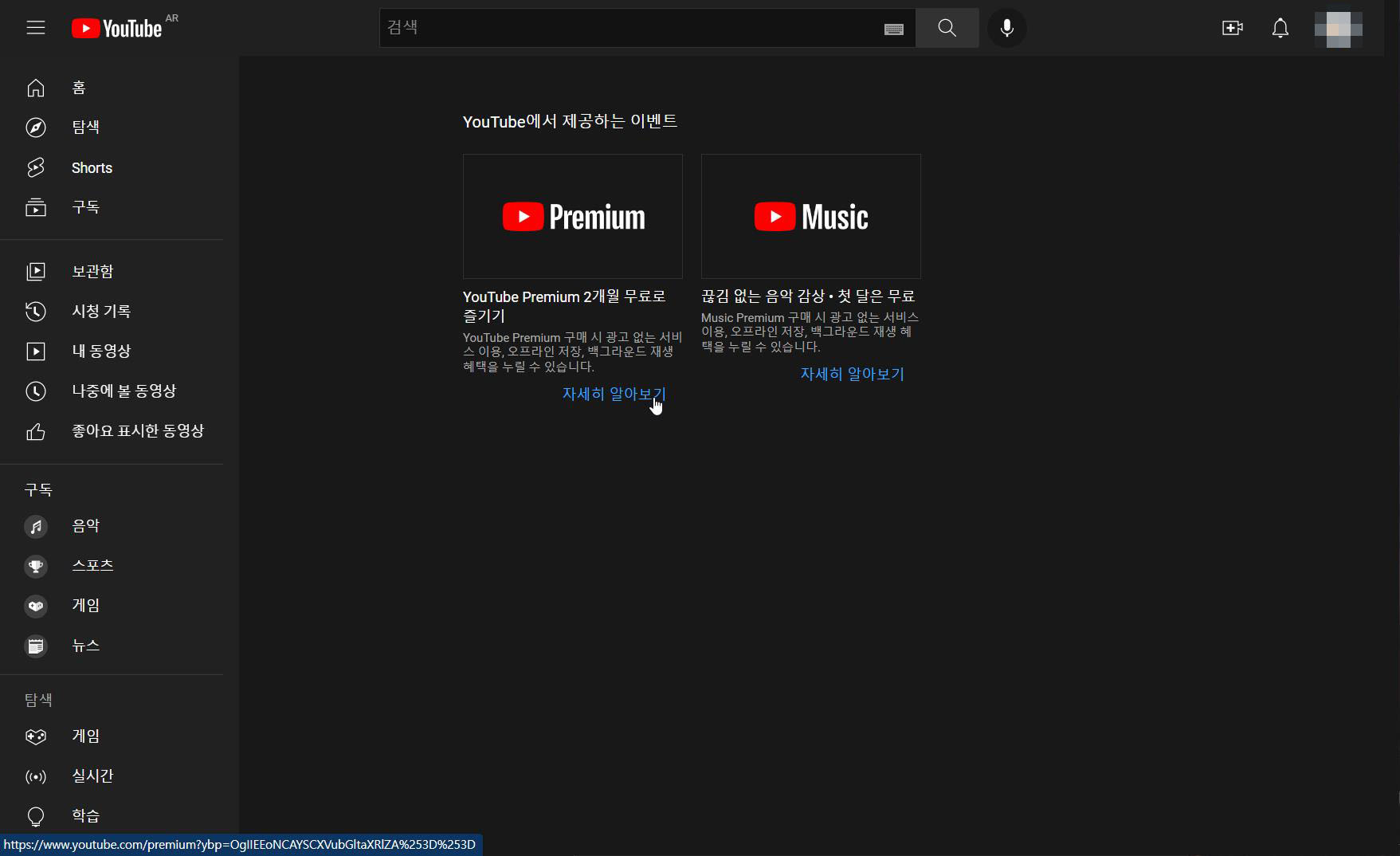Viewport: 1400px width, 856px height.
Task: Open the 스포츠 subscription label
Action: coord(92,565)
